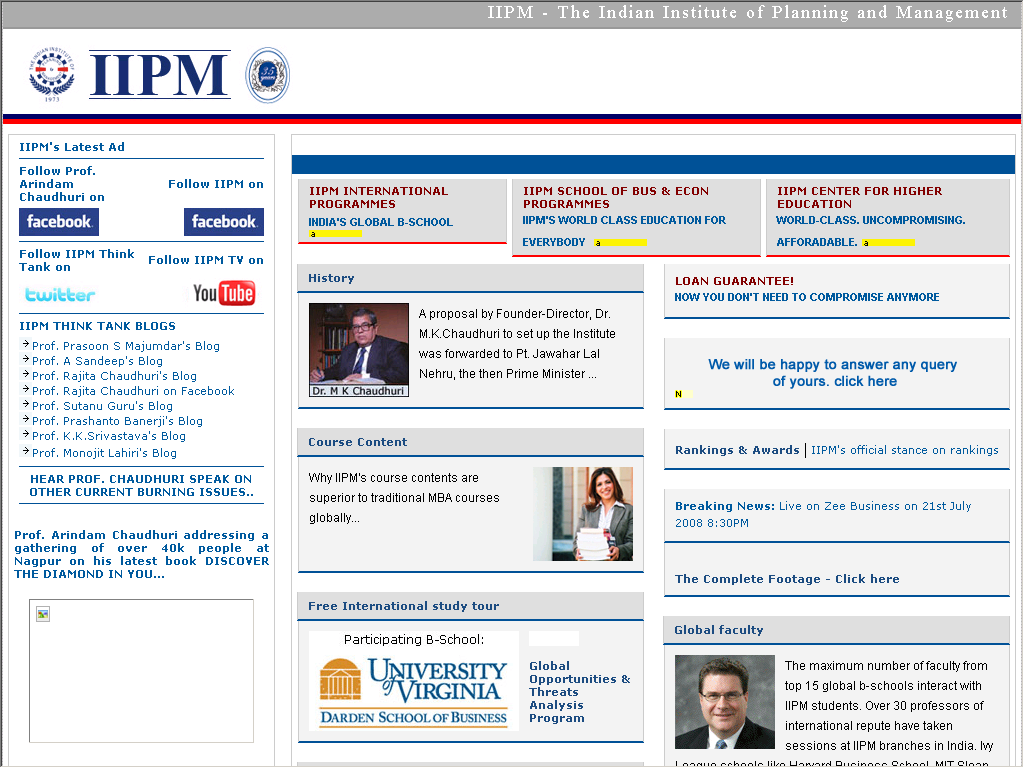Open the twitter logo for IIPM Think Tank
This screenshot has height=768, width=1024.
point(60,295)
